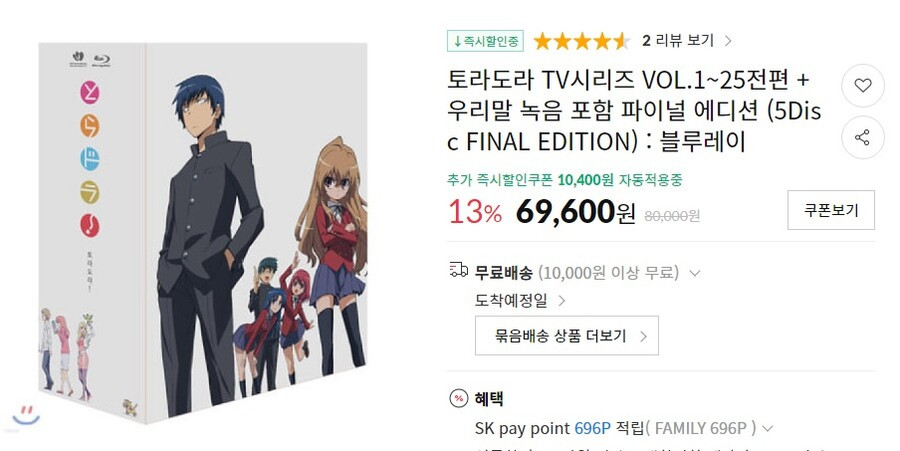Image resolution: width=900 pixels, height=451 pixels.
Task: Click the product title 토라도라 TV시리즈
Action: pos(634,111)
